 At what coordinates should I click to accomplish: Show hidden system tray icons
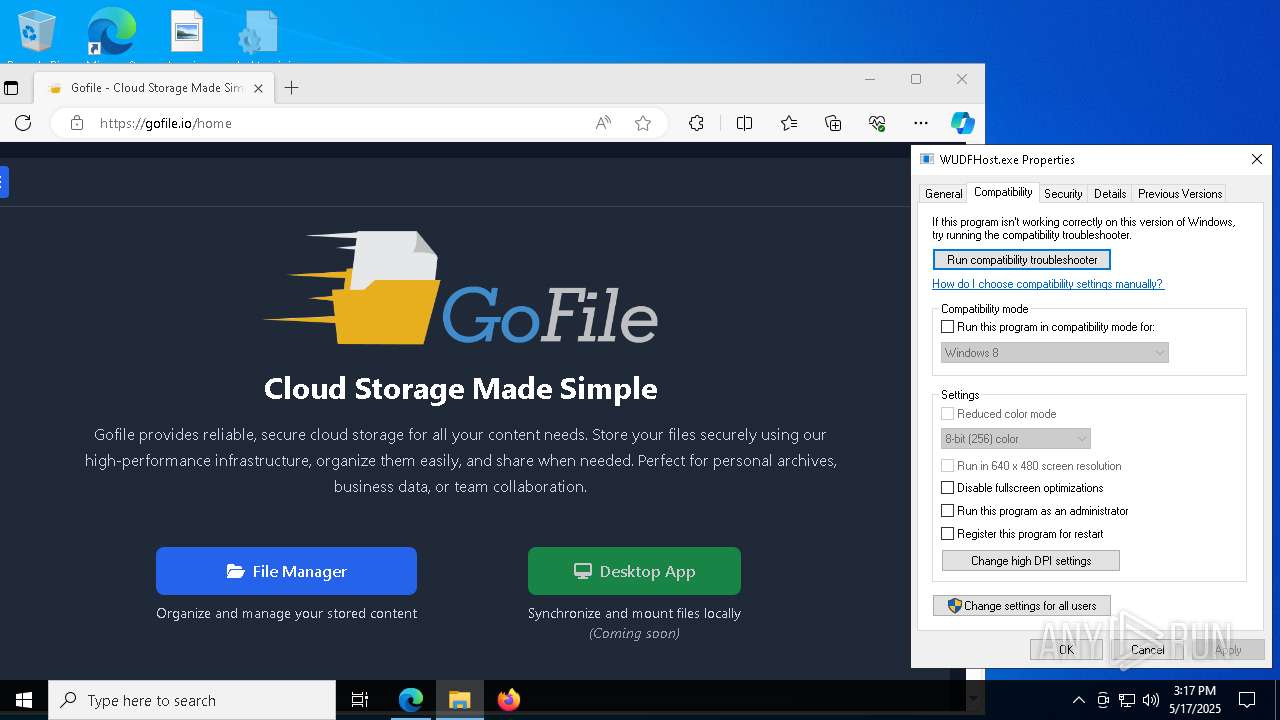click(1078, 700)
